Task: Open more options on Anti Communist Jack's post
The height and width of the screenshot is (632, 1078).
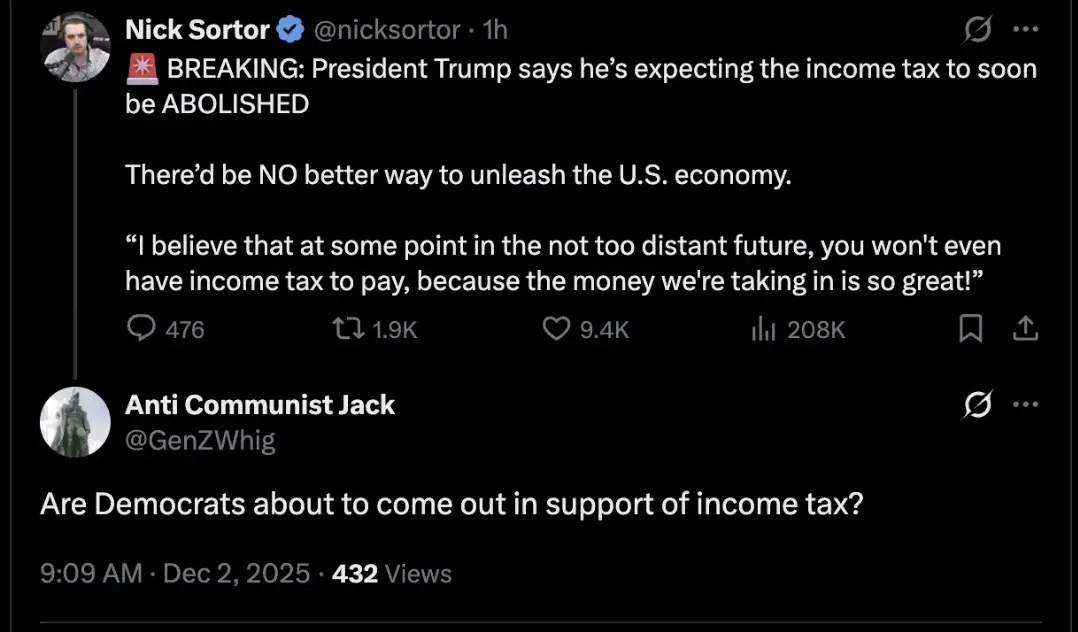Action: point(1026,405)
